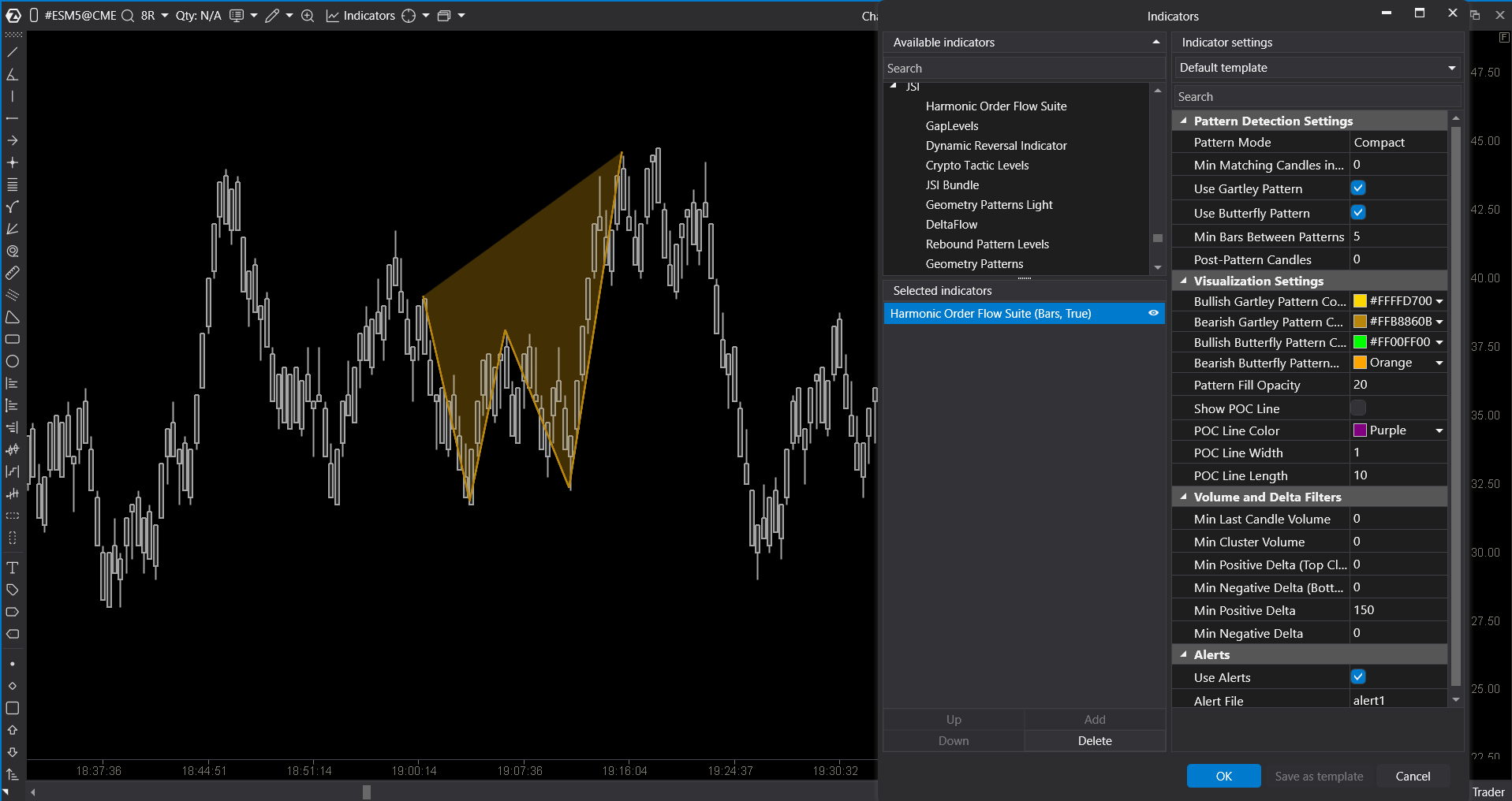Click the Pattern Mode Compact value
This screenshot has width=1512, height=801.
(1398, 143)
